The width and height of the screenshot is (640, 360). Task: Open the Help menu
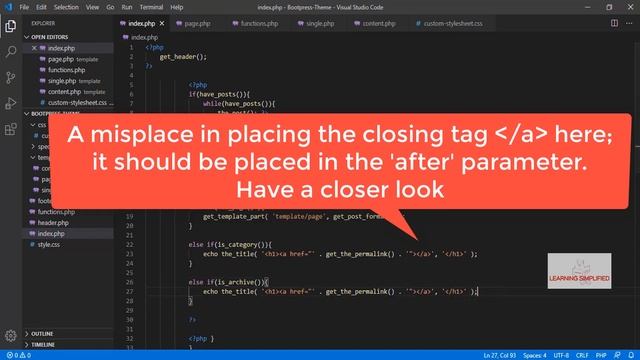[x=176, y=7]
